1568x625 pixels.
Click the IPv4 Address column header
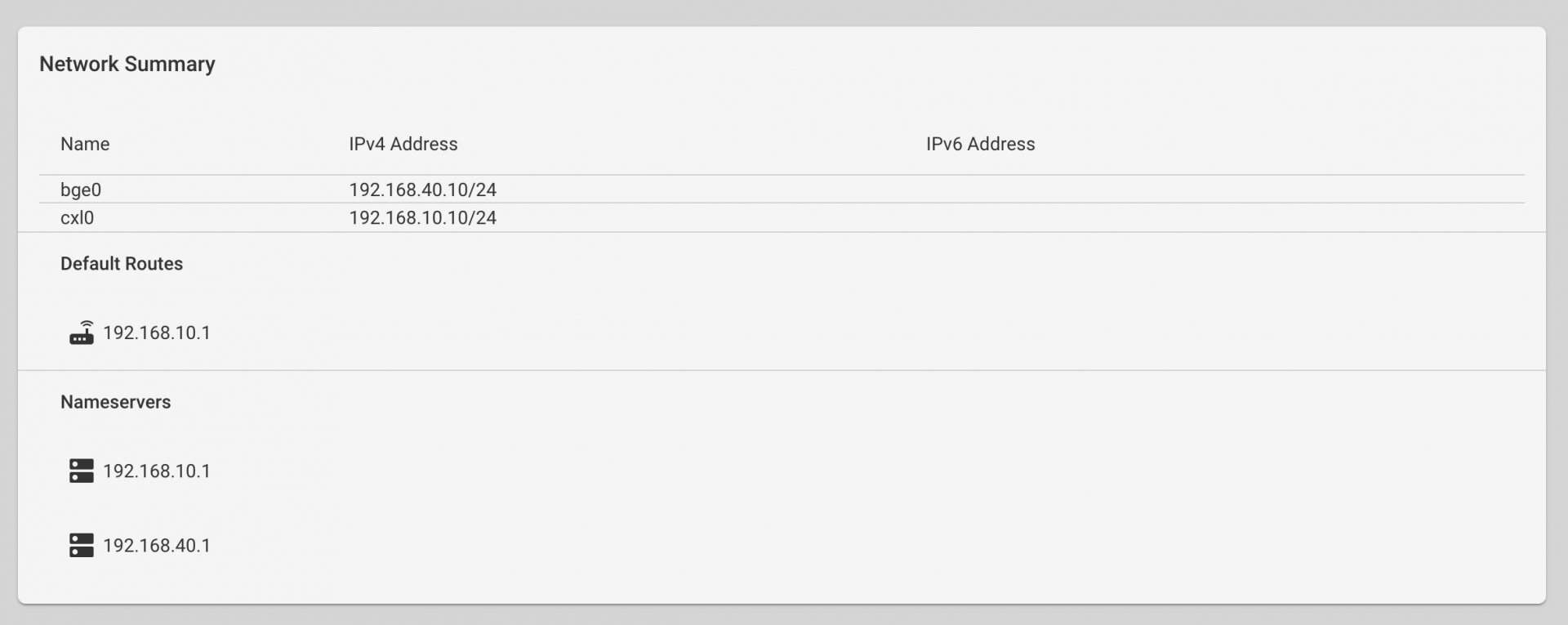click(x=403, y=144)
